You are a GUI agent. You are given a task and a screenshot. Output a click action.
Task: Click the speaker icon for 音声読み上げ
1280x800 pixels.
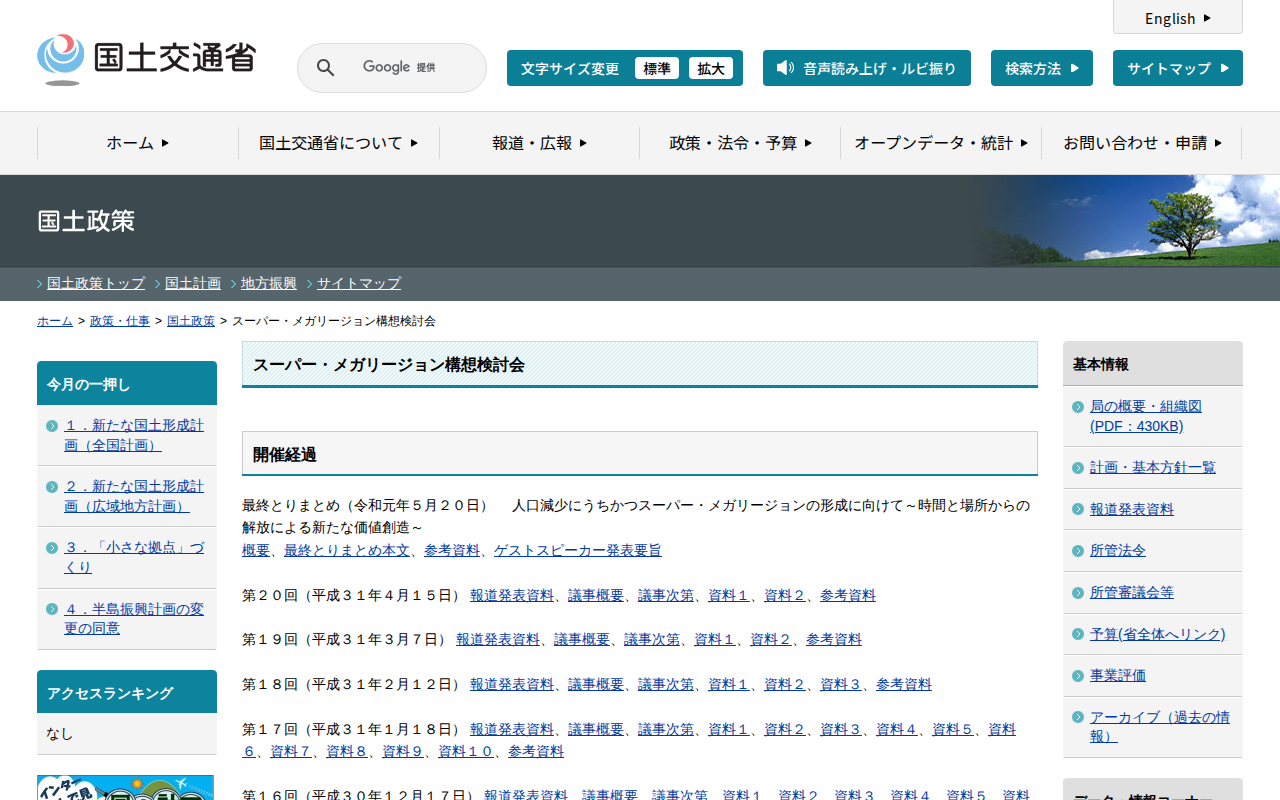(785, 68)
